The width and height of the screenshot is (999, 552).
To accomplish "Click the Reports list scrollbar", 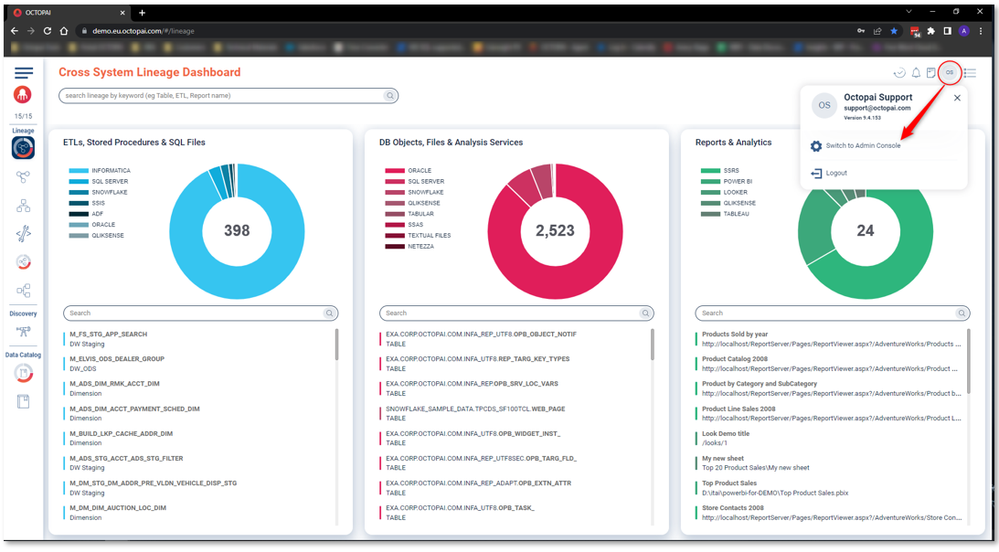I will [968, 361].
